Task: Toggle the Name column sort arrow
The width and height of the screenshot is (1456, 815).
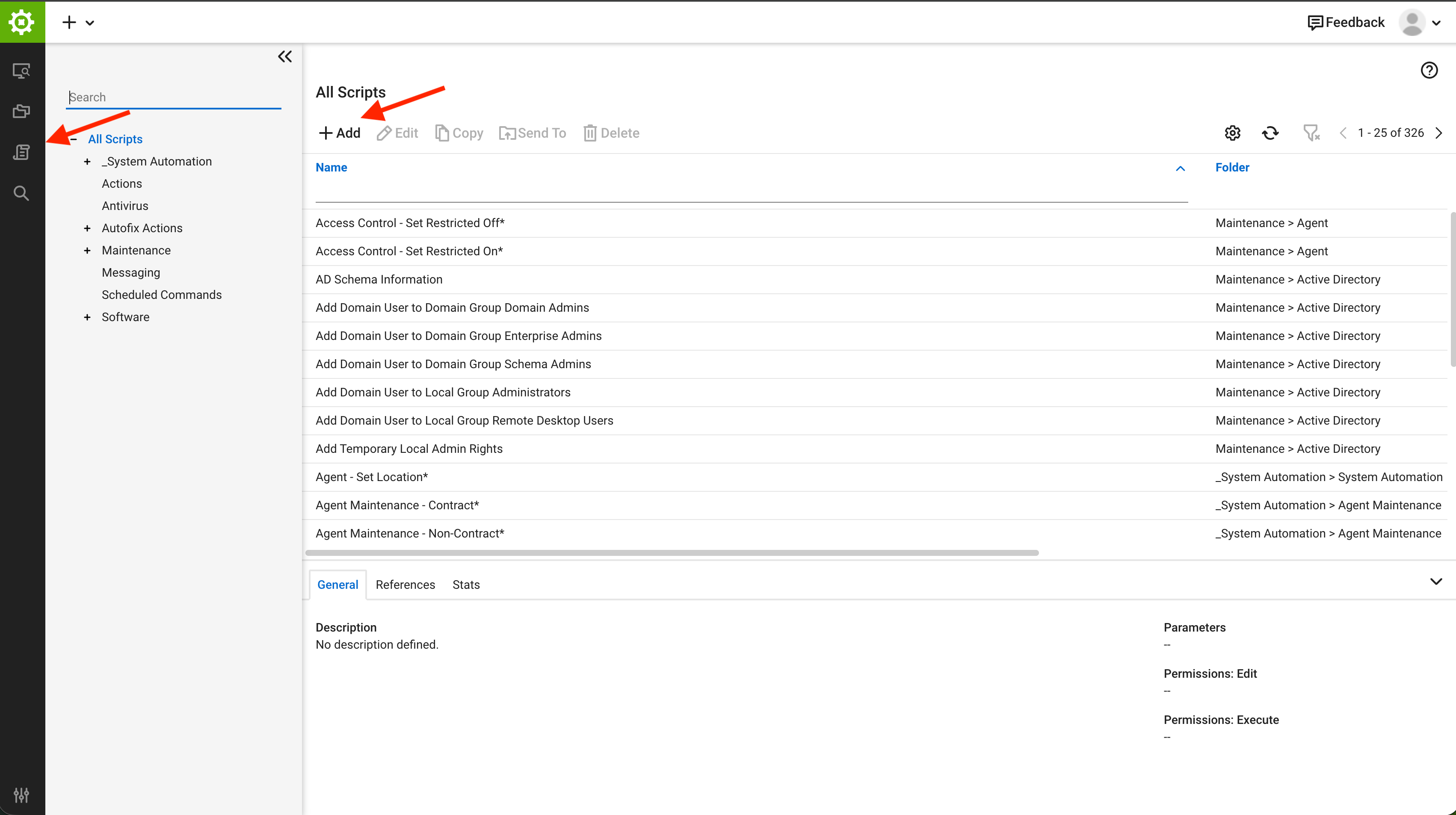Action: pyautogui.click(x=1180, y=168)
